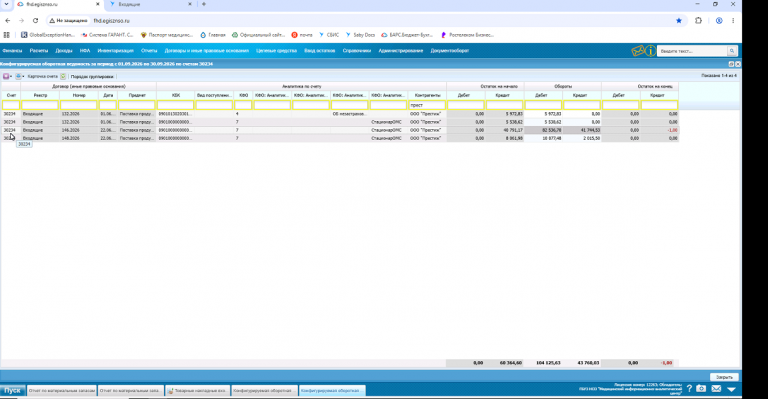The height and width of the screenshot is (399, 768).
Task: Click the Счет column filter field
Action: coord(11,105)
